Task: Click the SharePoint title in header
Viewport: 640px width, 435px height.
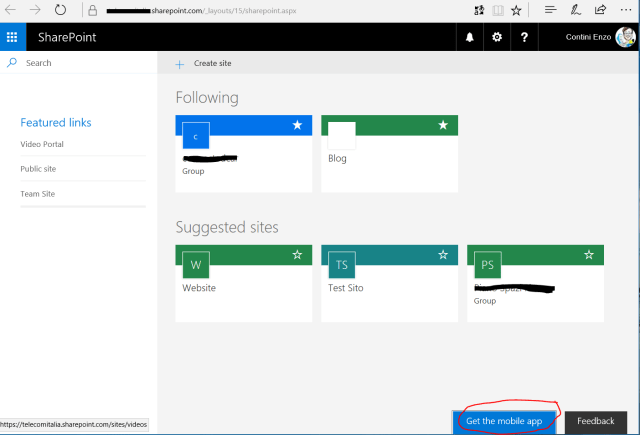Action: [x=67, y=37]
